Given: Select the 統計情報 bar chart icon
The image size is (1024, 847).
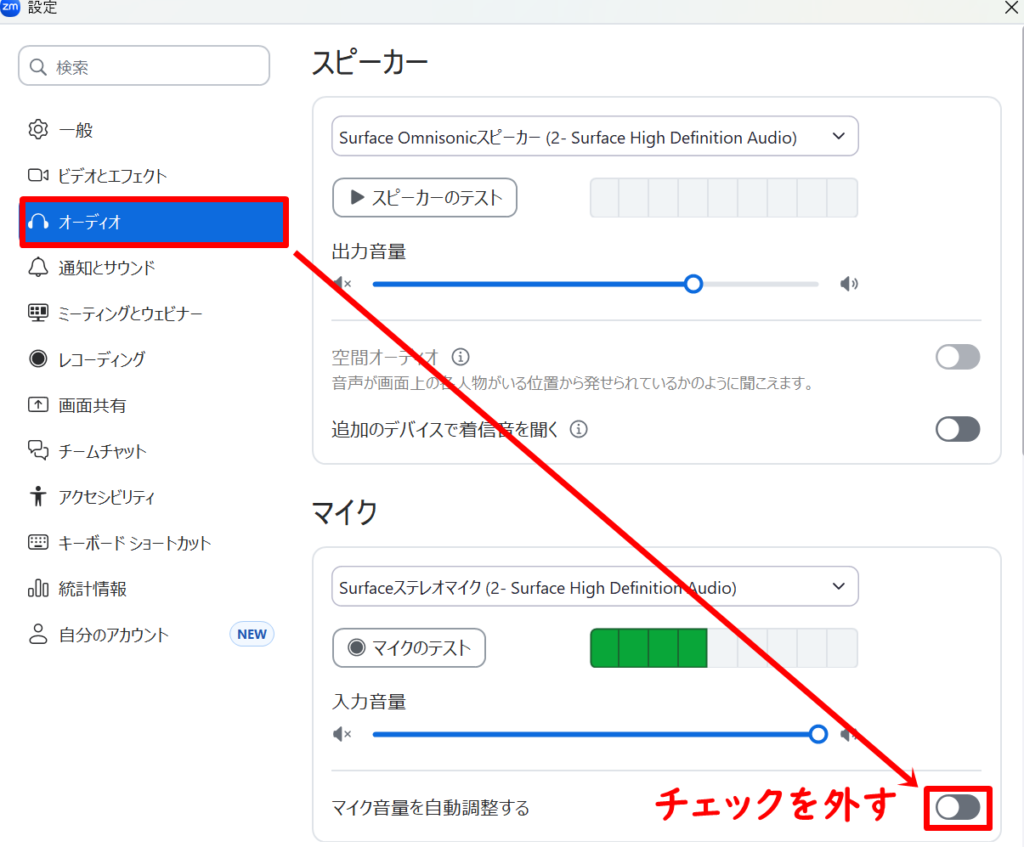Looking at the screenshot, I should 37,589.
